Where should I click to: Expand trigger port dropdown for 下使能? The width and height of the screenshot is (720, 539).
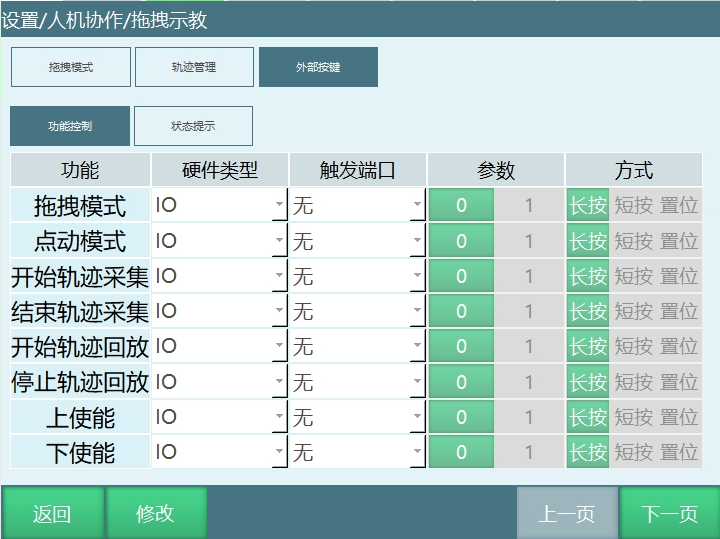tap(358, 452)
